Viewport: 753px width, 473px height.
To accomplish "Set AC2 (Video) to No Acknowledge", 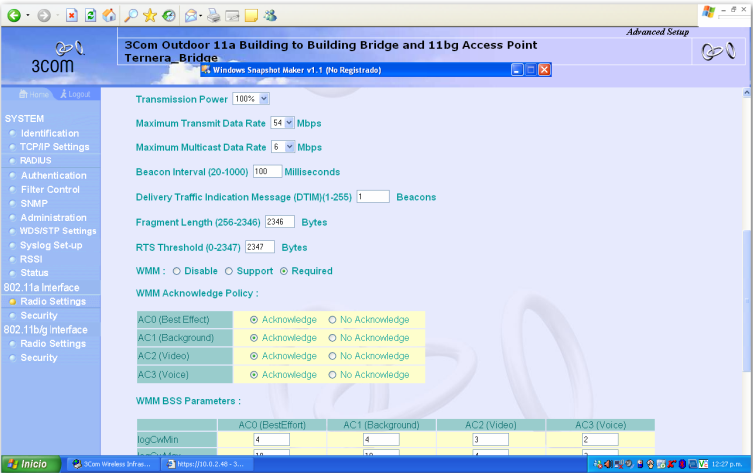I will (x=333, y=356).
